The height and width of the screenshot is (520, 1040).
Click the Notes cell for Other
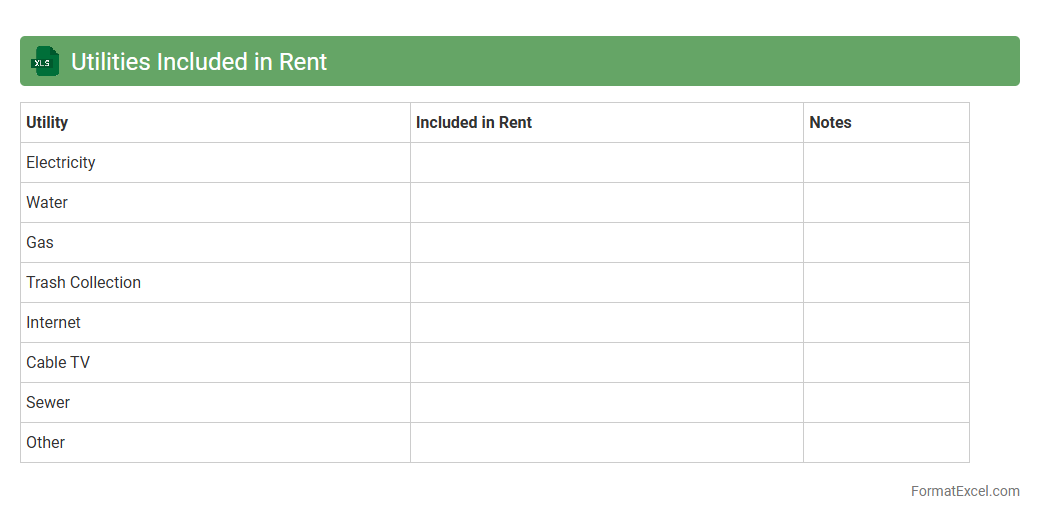click(x=886, y=442)
